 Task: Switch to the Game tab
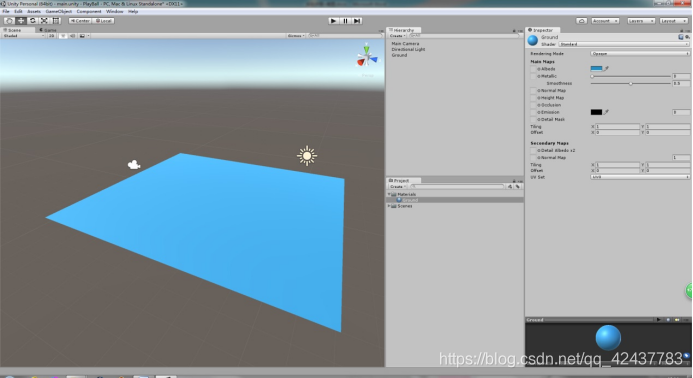(49, 30)
